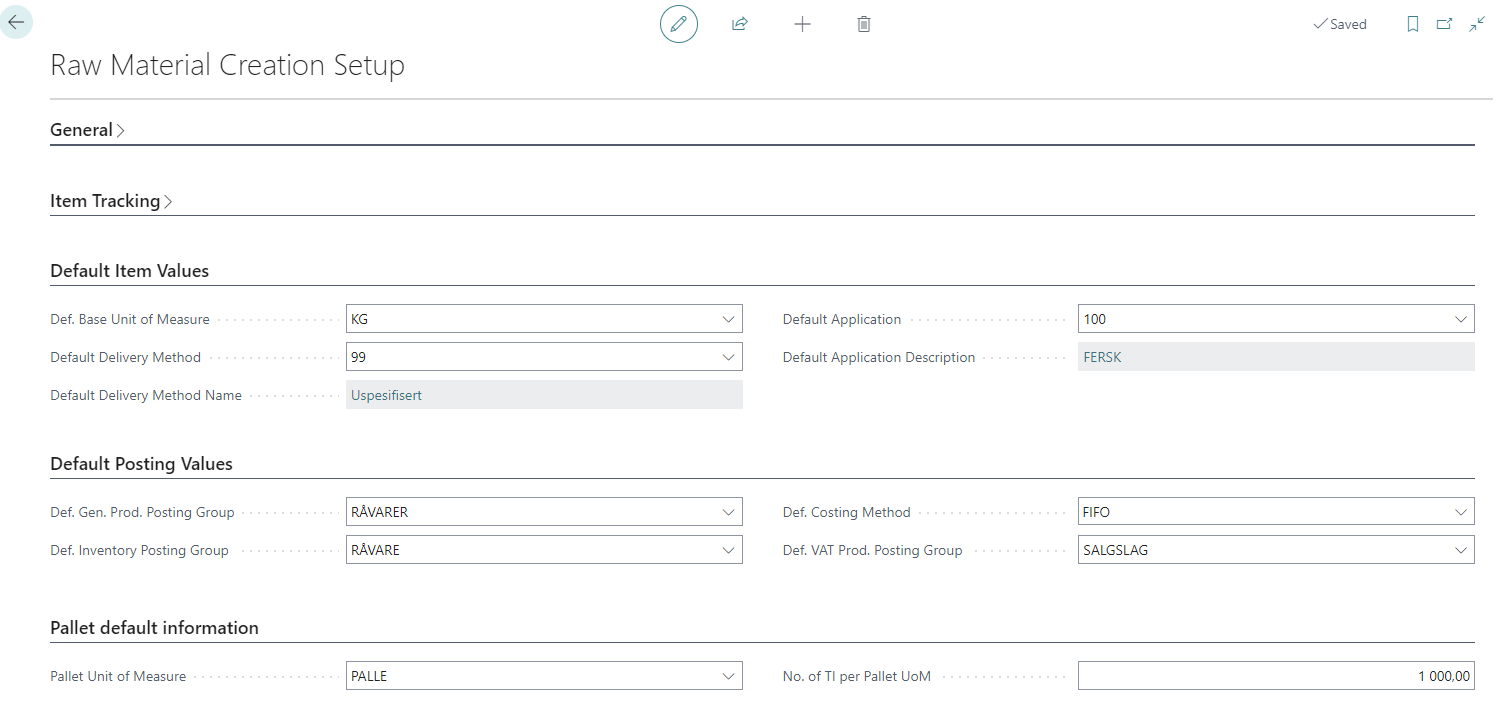Open Default Application dropdown arrow
Screen dimensions: 1500x717
tap(1460, 319)
